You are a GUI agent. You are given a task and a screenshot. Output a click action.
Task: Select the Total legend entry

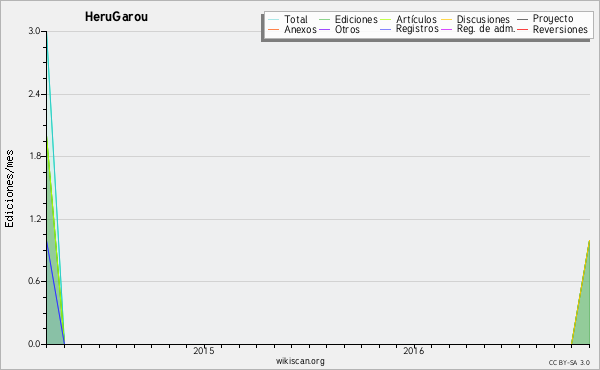[x=296, y=19]
